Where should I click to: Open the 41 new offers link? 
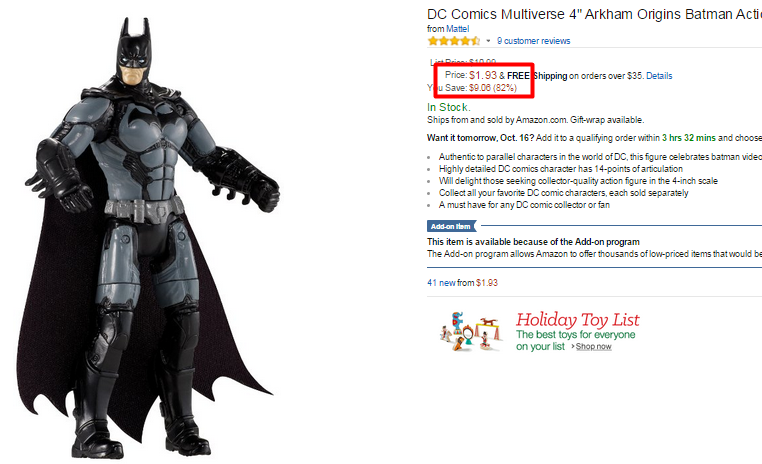(x=441, y=283)
